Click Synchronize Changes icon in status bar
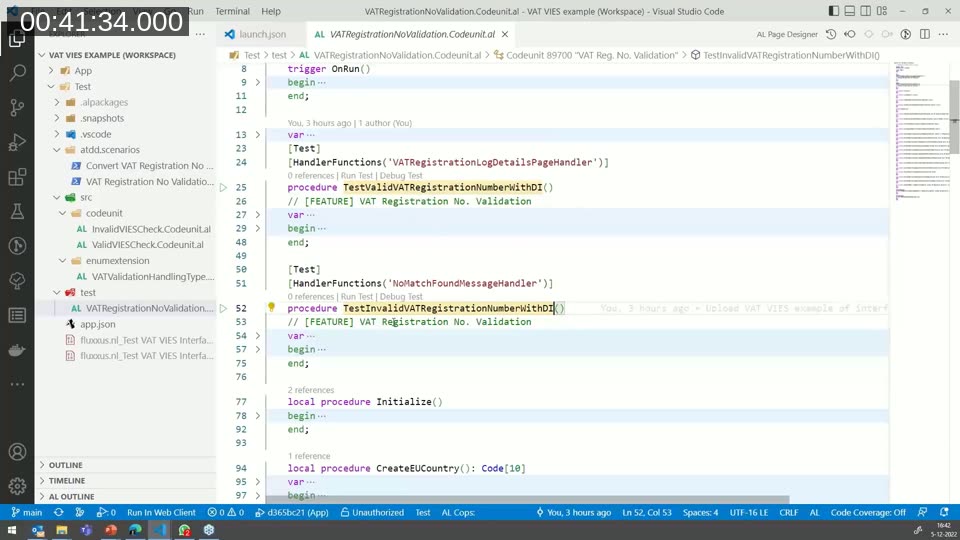 (x=59, y=512)
